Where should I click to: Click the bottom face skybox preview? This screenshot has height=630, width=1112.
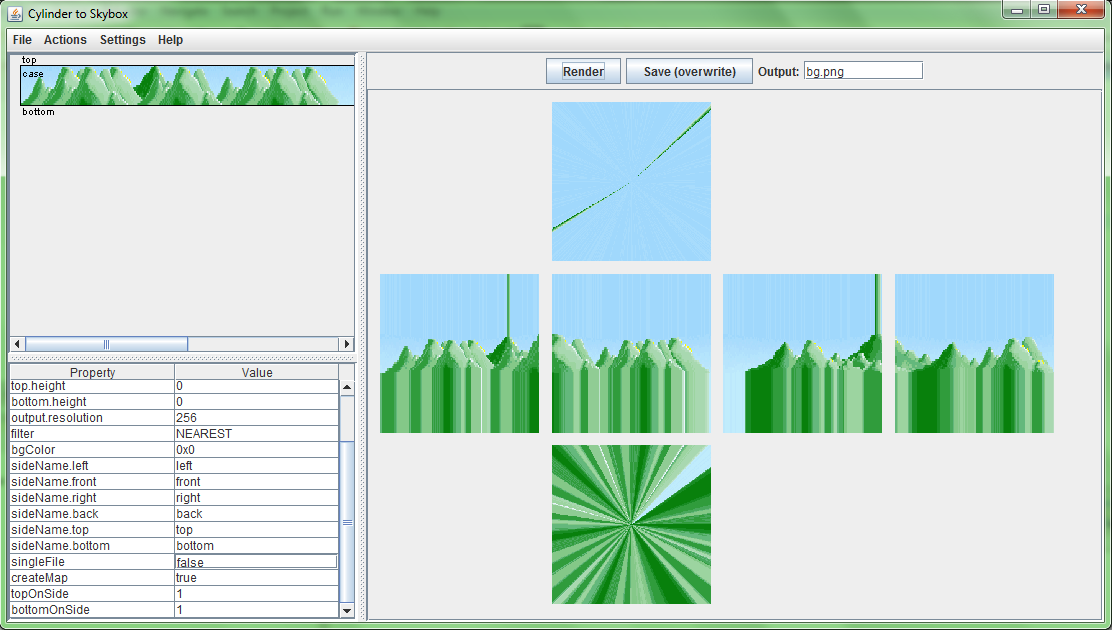631,525
